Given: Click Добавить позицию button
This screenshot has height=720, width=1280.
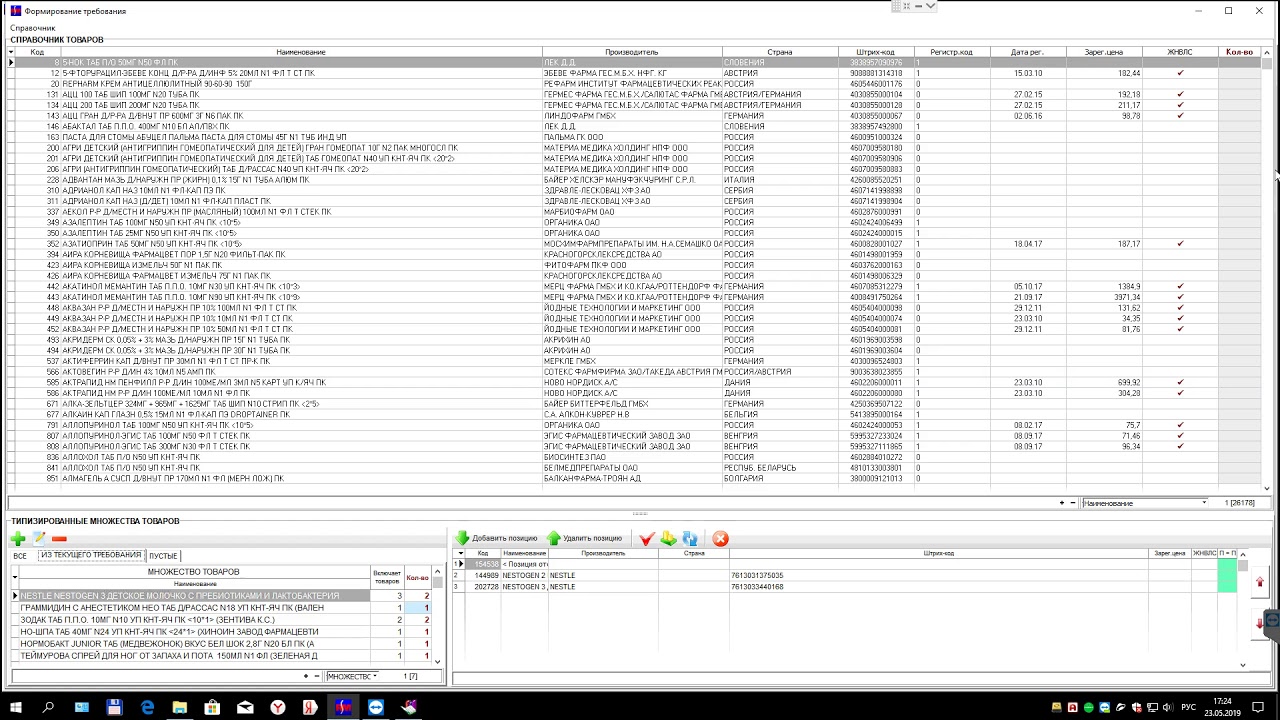Looking at the screenshot, I should pos(496,539).
